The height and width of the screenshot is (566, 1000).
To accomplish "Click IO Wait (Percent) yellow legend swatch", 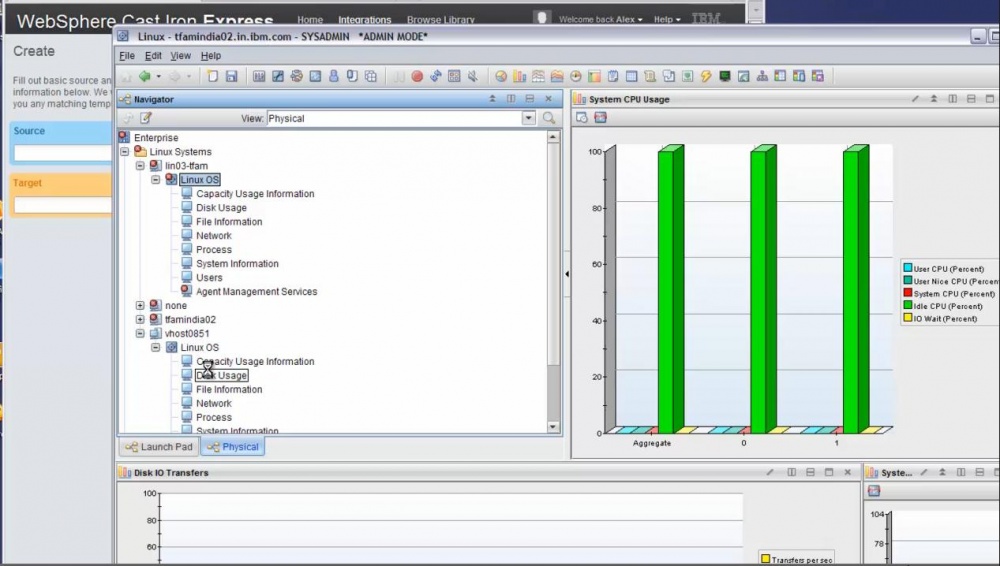I will click(908, 318).
